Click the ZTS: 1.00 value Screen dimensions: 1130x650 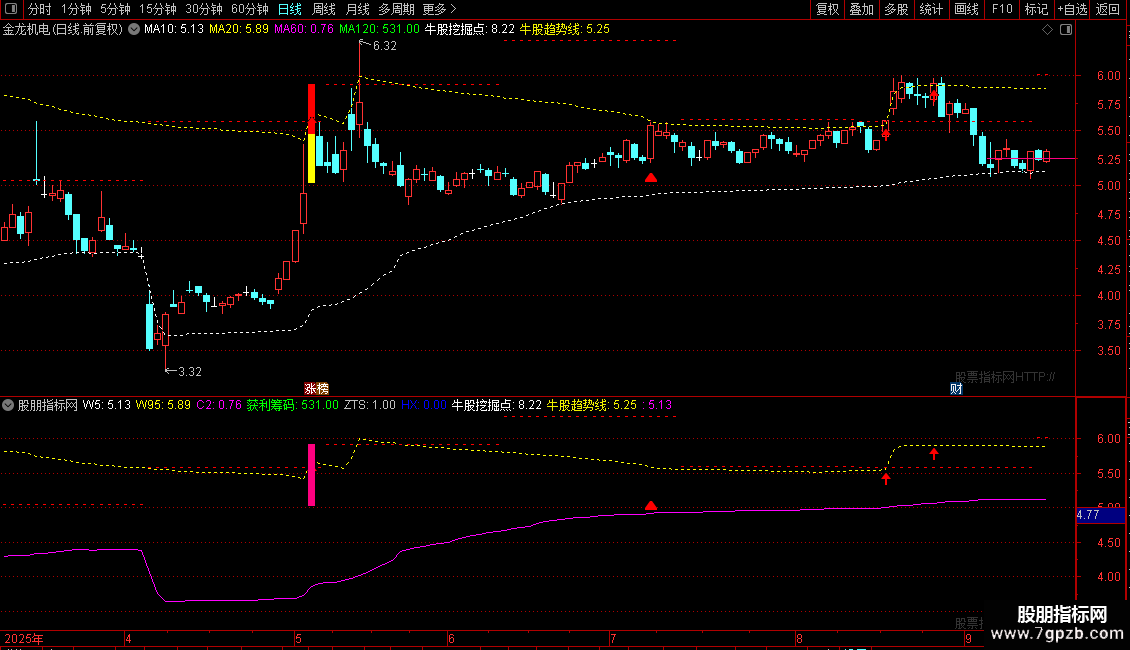[370, 405]
